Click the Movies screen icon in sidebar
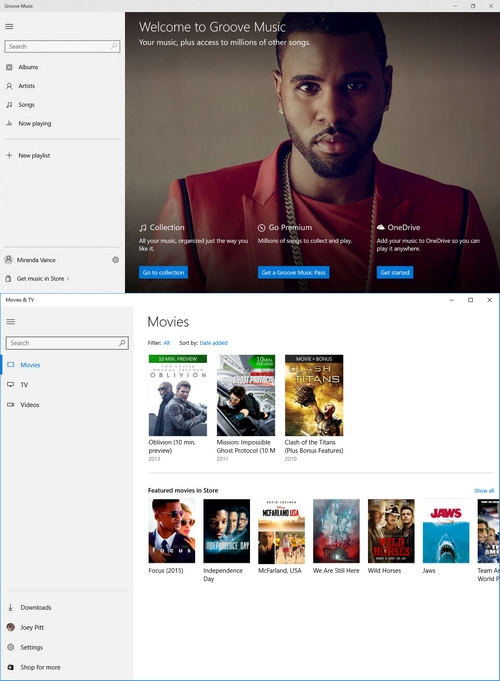The image size is (500, 681). [x=11, y=365]
